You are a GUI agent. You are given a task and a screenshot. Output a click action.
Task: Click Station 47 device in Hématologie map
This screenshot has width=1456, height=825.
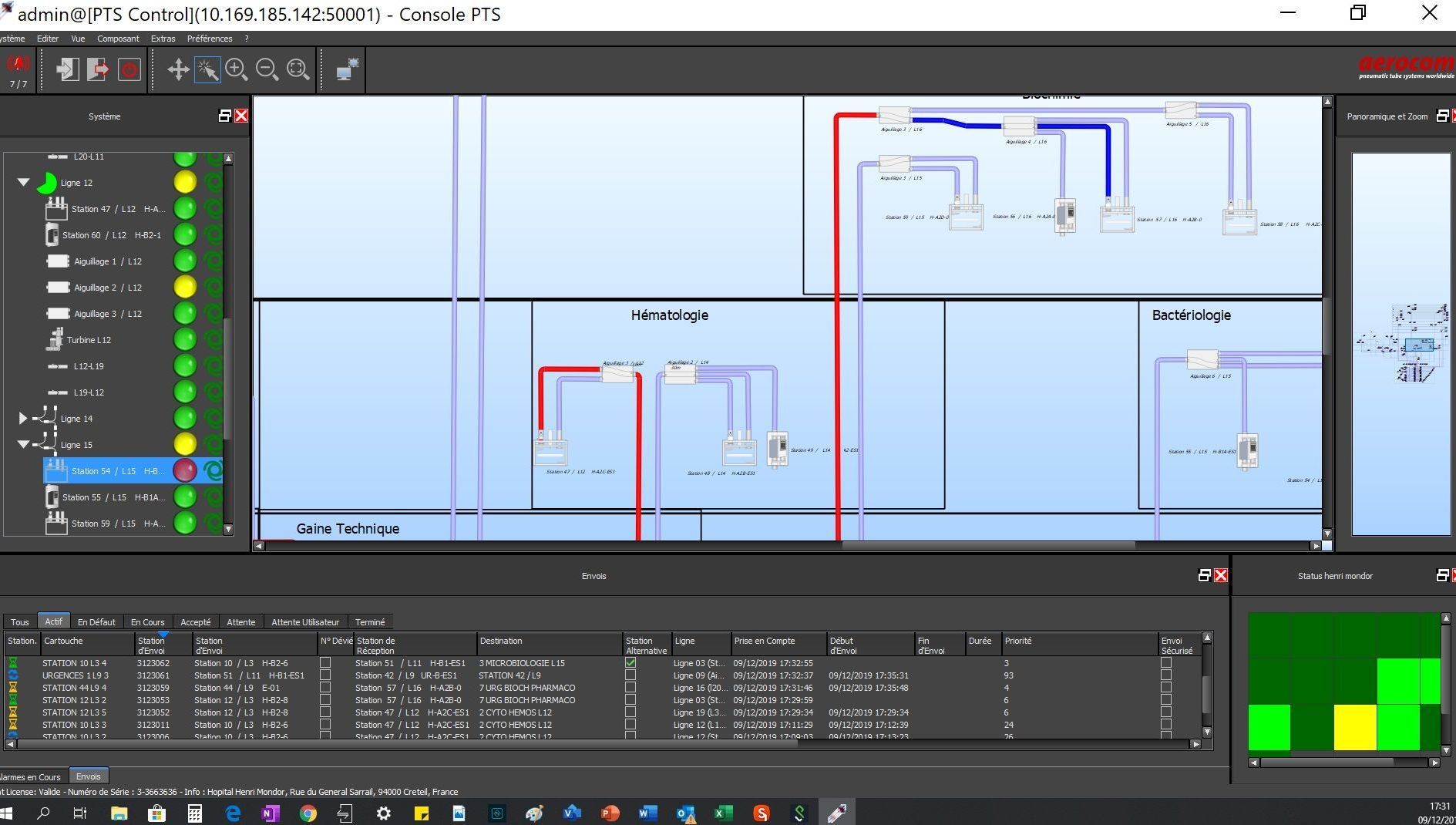pyautogui.click(x=550, y=449)
